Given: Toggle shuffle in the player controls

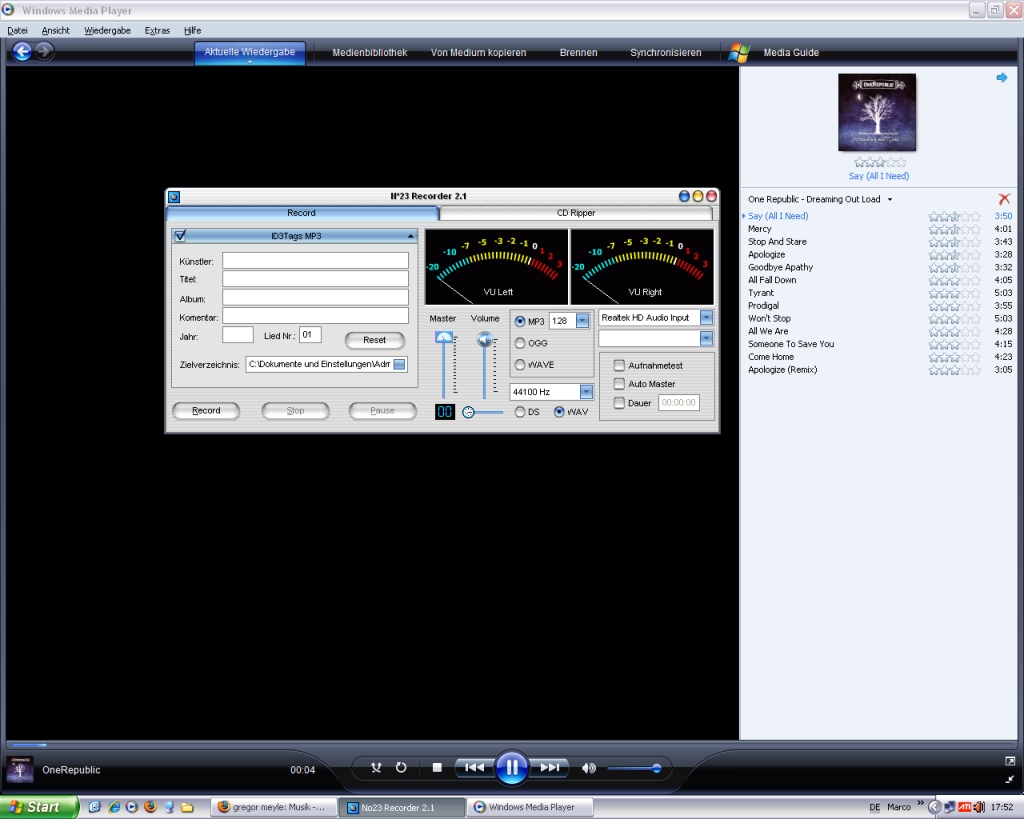Looking at the screenshot, I should pos(376,768).
